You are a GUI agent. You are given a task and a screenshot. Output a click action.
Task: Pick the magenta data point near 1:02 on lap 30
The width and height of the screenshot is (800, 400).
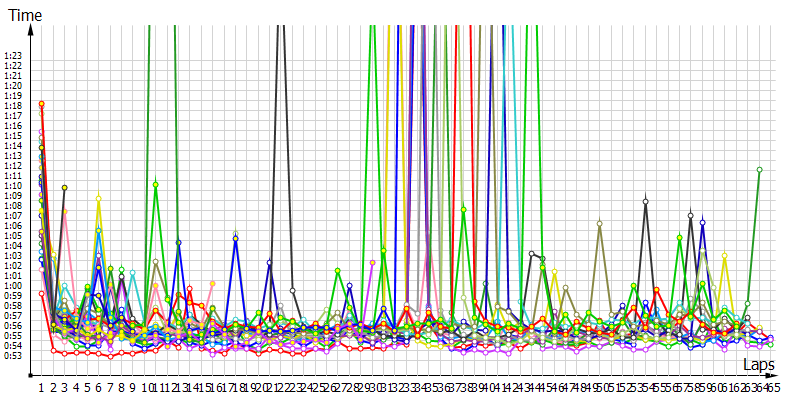373,262
